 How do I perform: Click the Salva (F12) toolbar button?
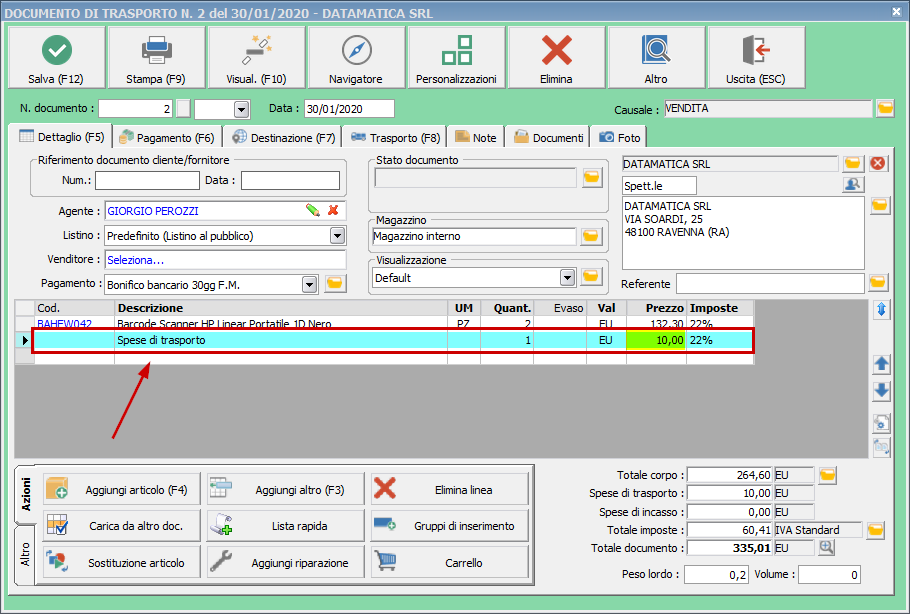click(x=56, y=58)
